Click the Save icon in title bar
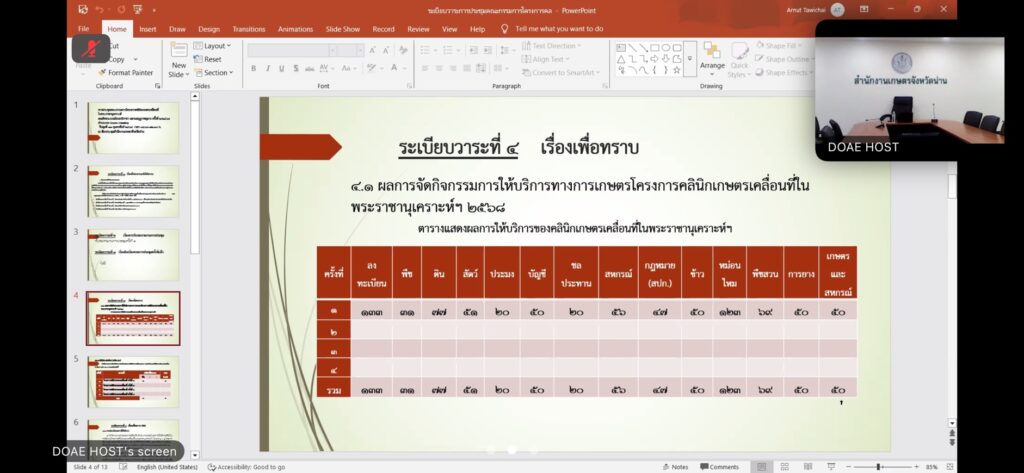This screenshot has width=1024, height=473. [82, 9]
